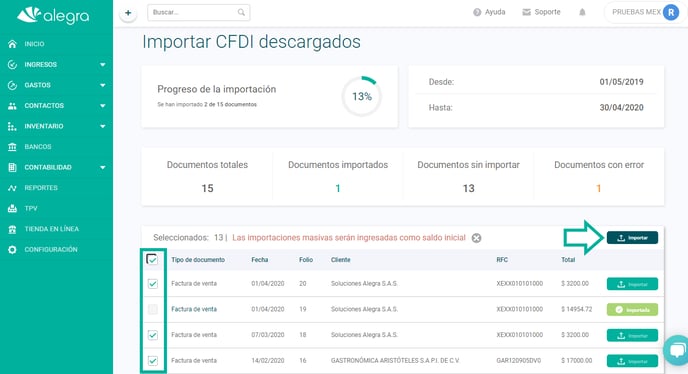
Task: Open notifications bell icon
Action: click(582, 12)
